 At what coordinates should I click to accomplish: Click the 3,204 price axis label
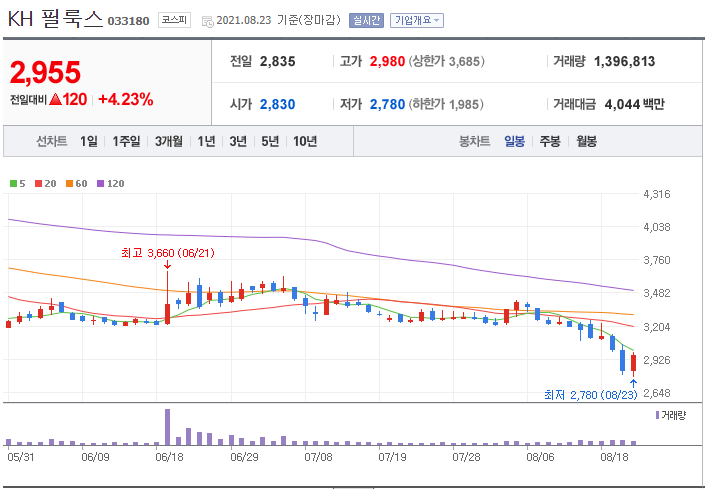[x=657, y=327]
